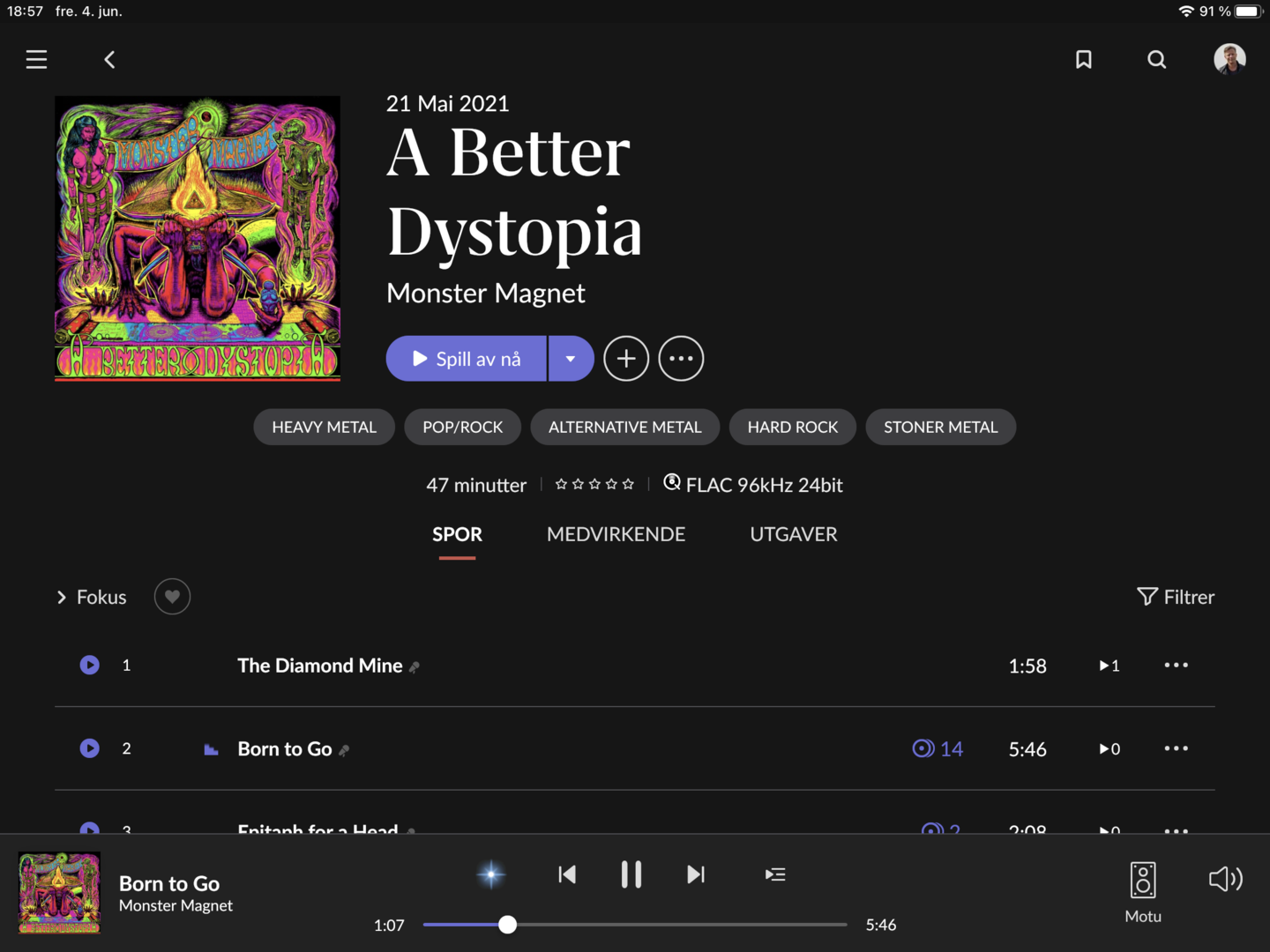Open the Motu zone speaker selector
The height and width of the screenshot is (952, 1270).
click(x=1143, y=892)
